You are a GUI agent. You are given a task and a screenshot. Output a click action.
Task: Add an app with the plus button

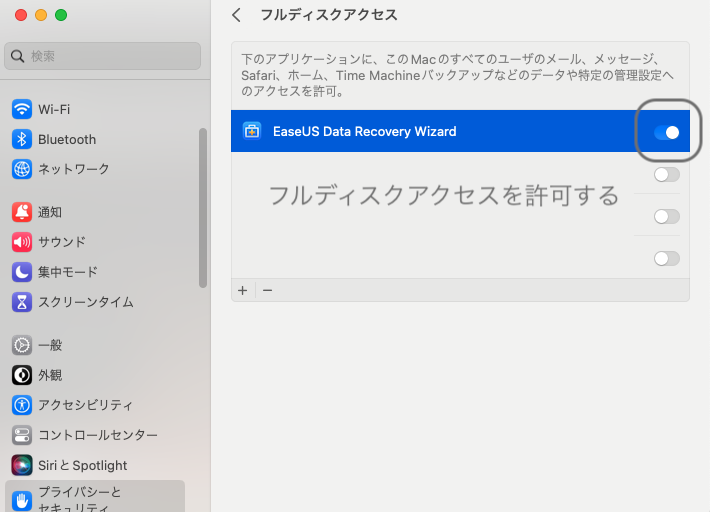click(x=243, y=290)
